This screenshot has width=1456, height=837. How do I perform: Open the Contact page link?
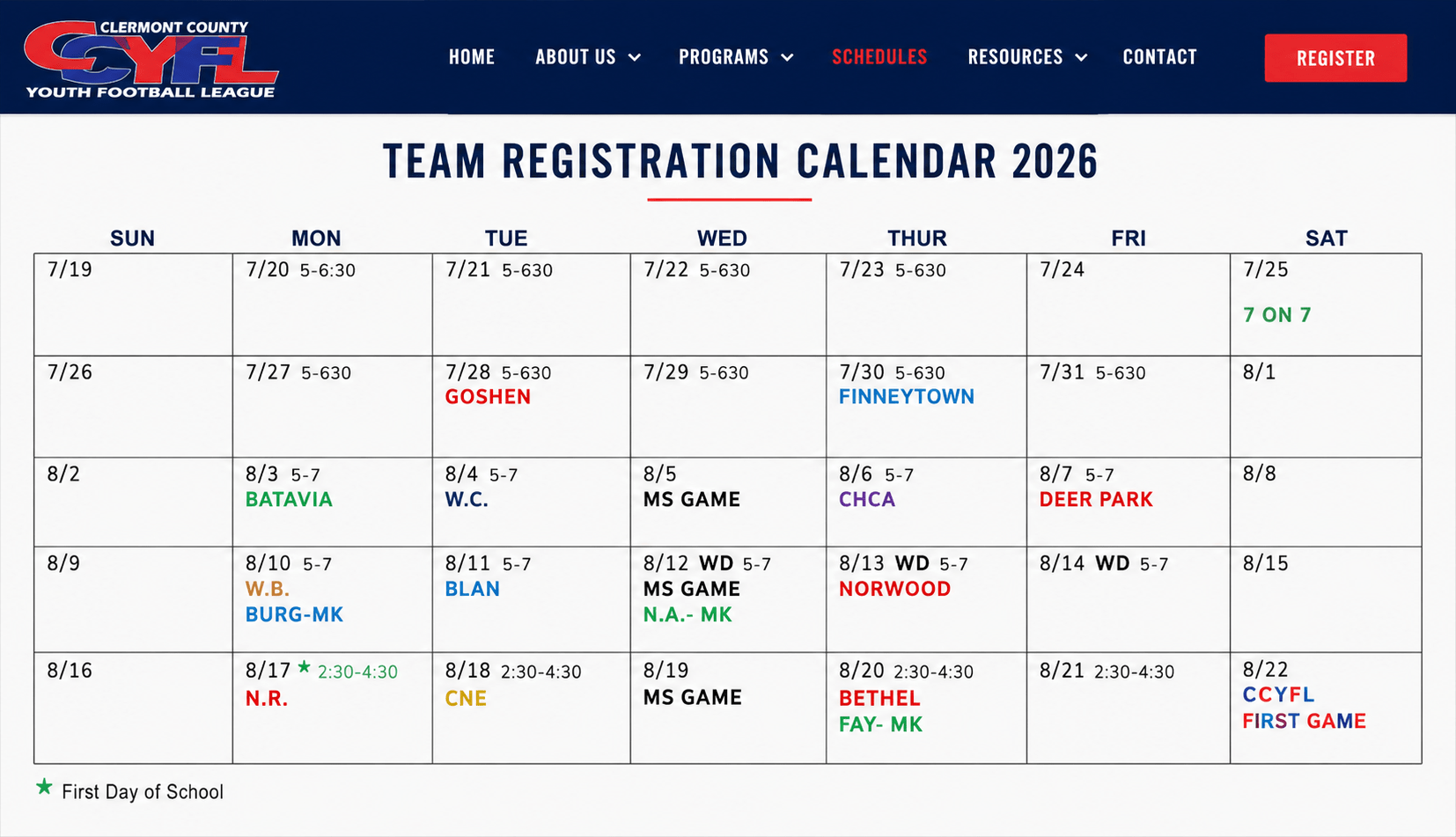click(x=1159, y=57)
